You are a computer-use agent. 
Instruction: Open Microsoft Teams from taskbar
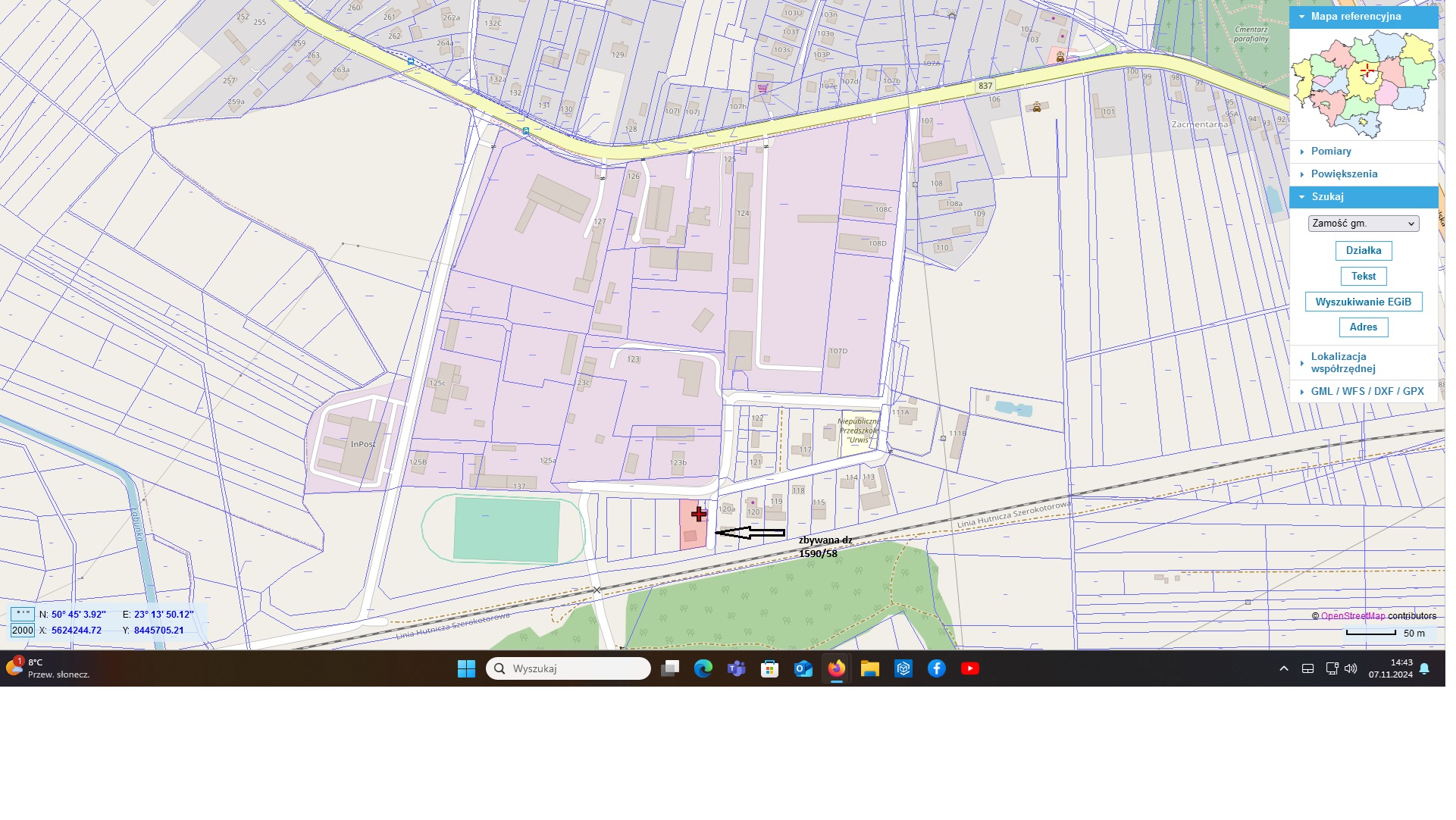tap(736, 669)
